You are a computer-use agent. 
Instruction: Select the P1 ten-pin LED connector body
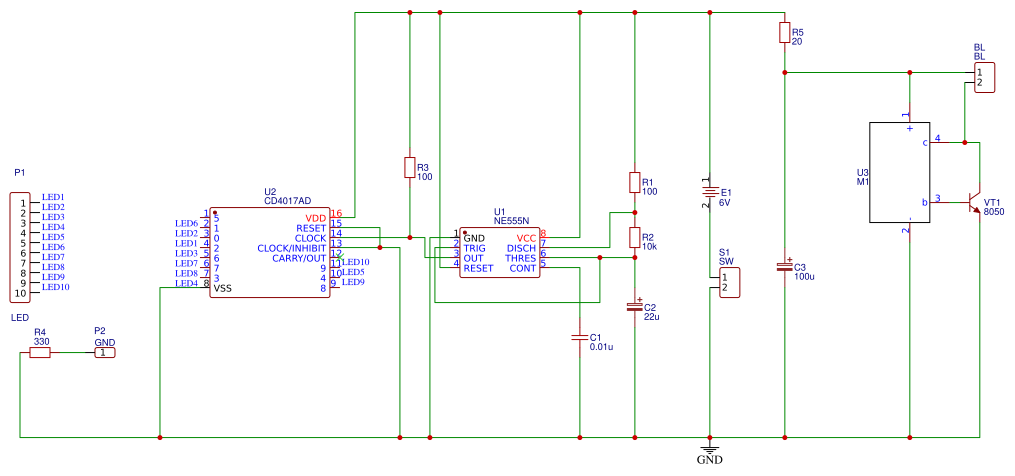click(x=19, y=247)
